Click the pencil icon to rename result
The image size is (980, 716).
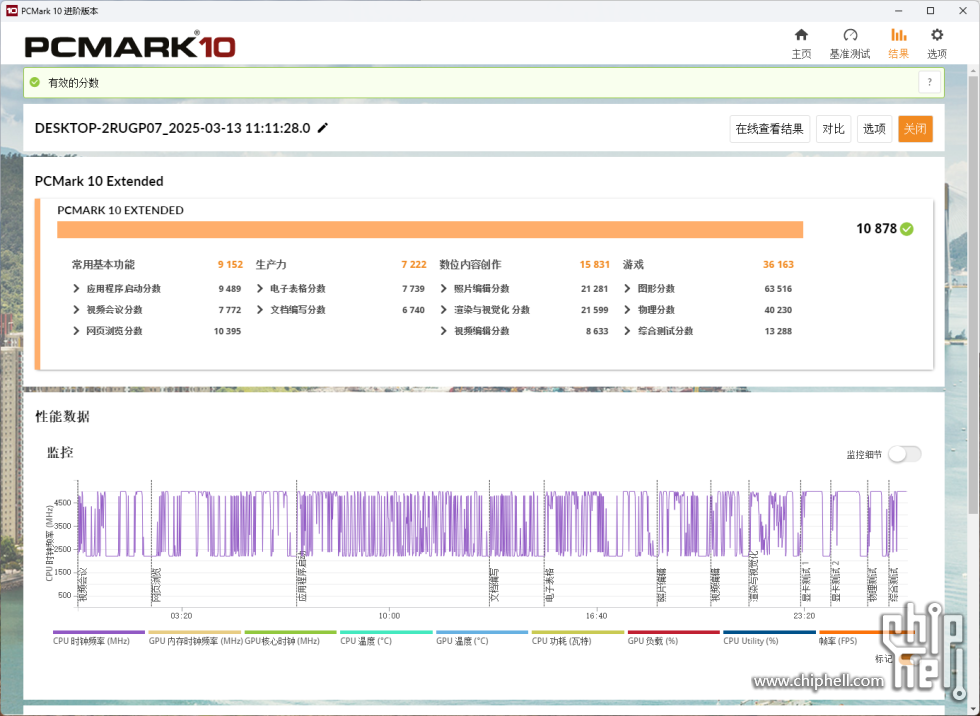pos(322,128)
